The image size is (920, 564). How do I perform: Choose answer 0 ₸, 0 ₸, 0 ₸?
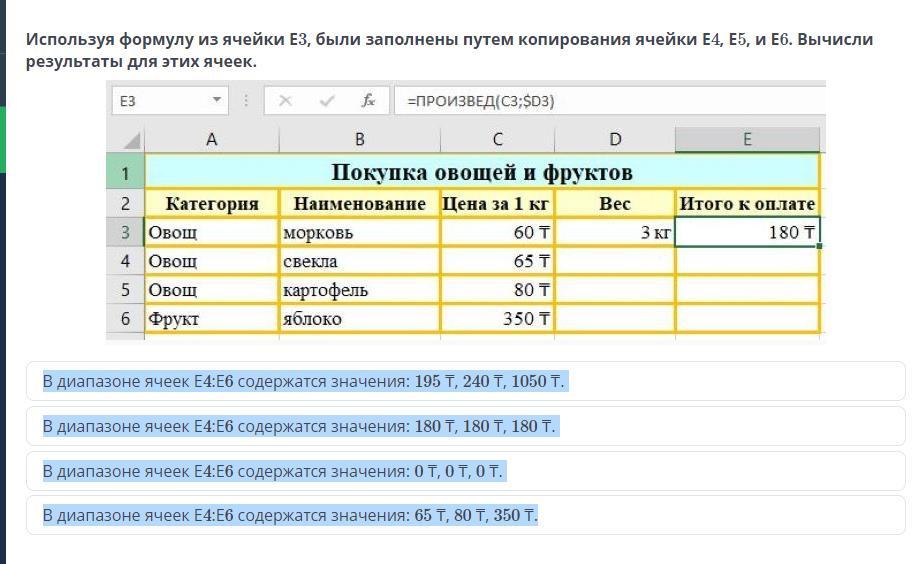click(x=466, y=471)
